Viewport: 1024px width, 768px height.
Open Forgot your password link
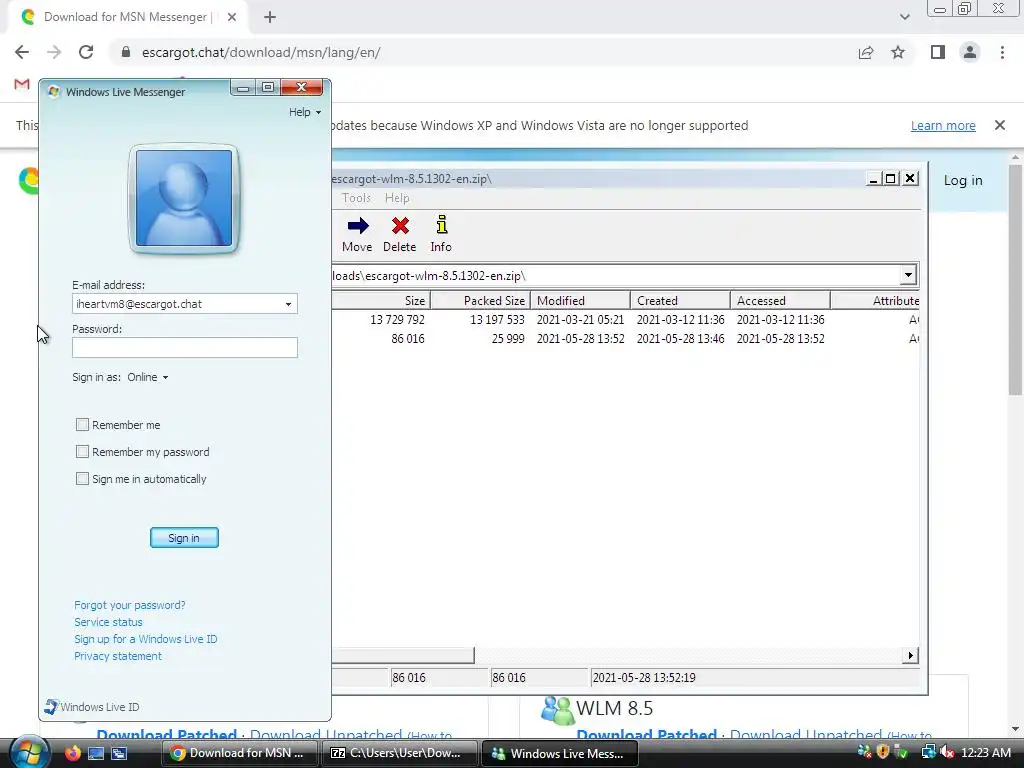tap(129, 605)
